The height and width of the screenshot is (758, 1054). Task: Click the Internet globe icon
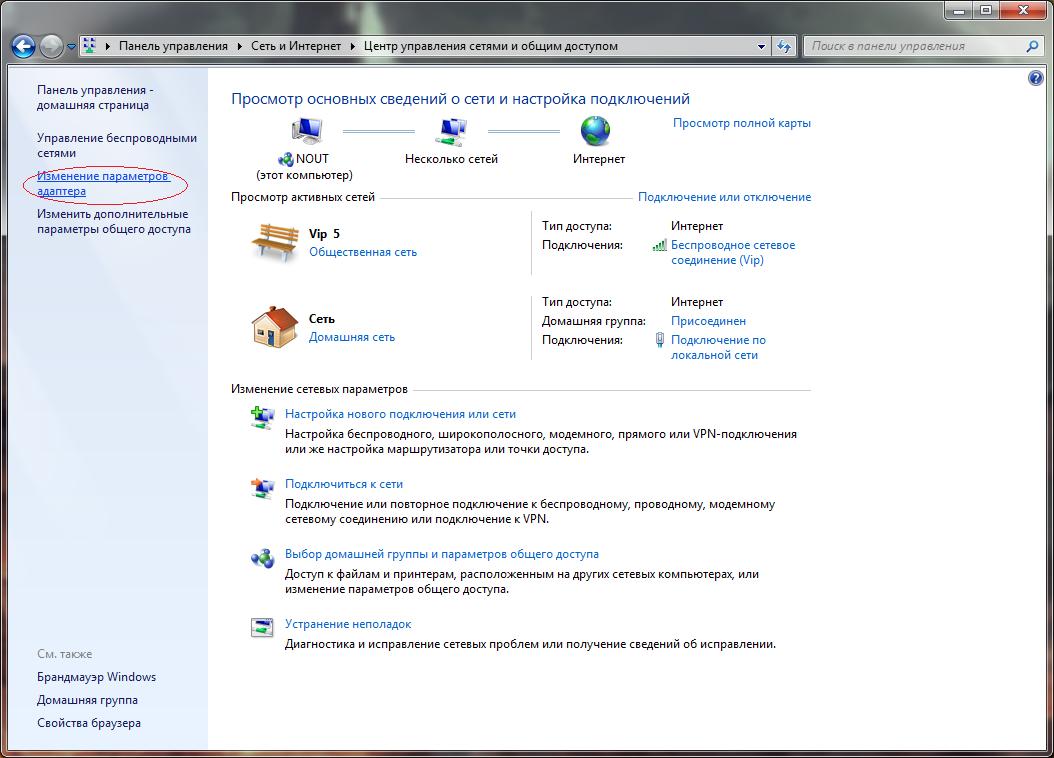[x=595, y=131]
